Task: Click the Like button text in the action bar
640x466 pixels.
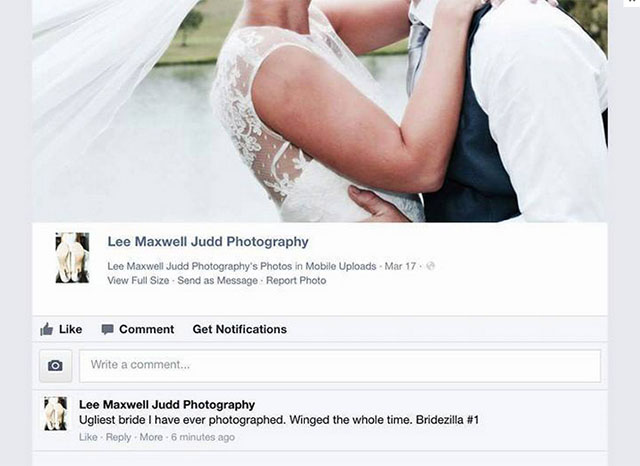Action: pyautogui.click(x=70, y=329)
